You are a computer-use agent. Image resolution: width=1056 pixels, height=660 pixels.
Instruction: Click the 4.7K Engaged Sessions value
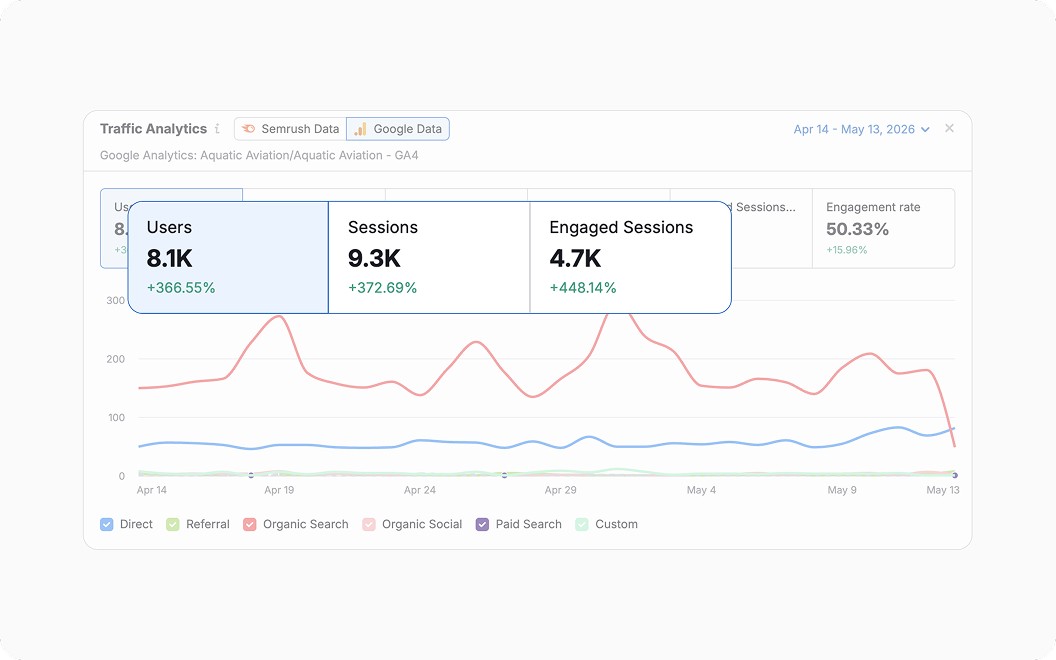pyautogui.click(x=574, y=259)
